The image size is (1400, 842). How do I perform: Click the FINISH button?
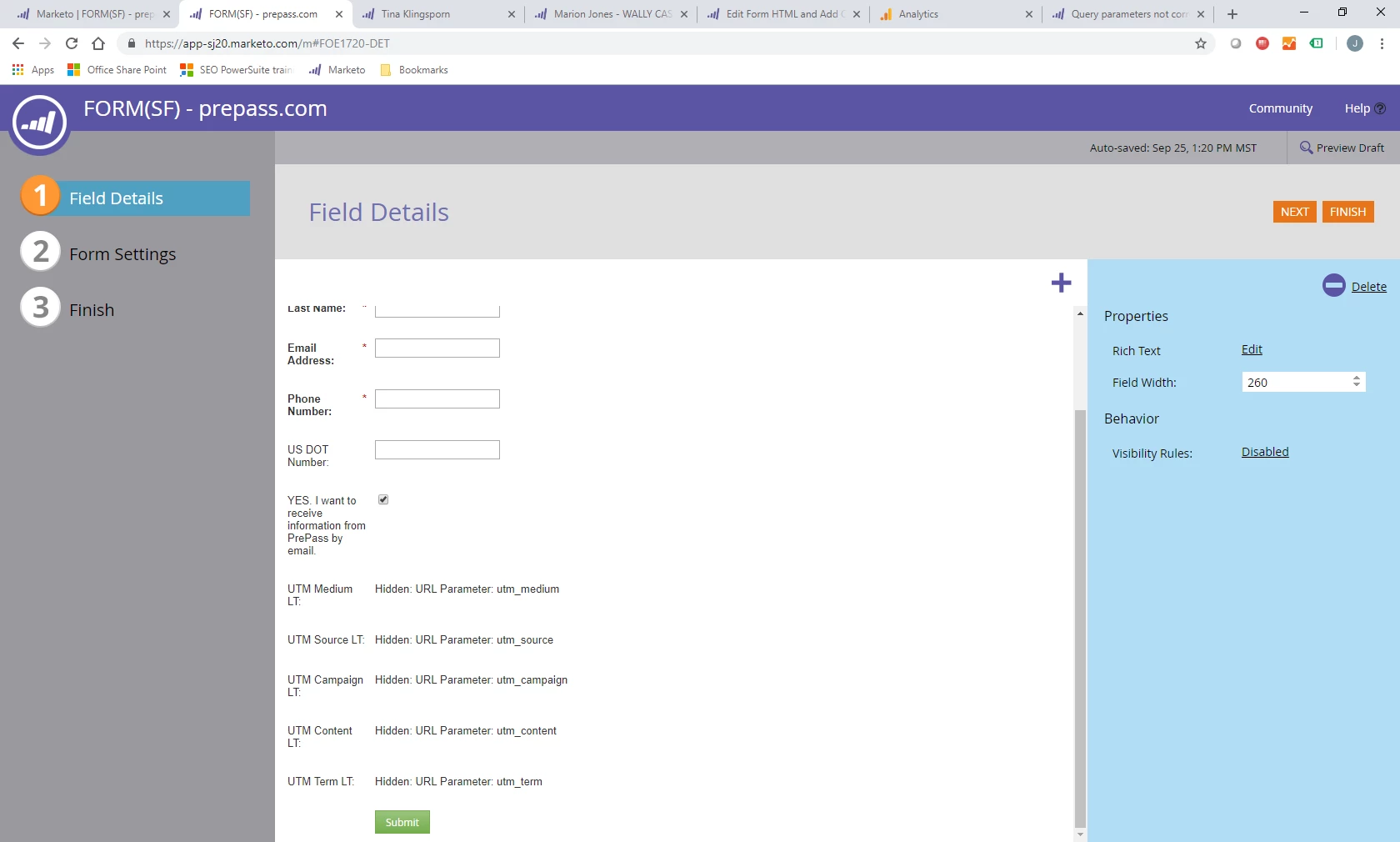[x=1347, y=212]
